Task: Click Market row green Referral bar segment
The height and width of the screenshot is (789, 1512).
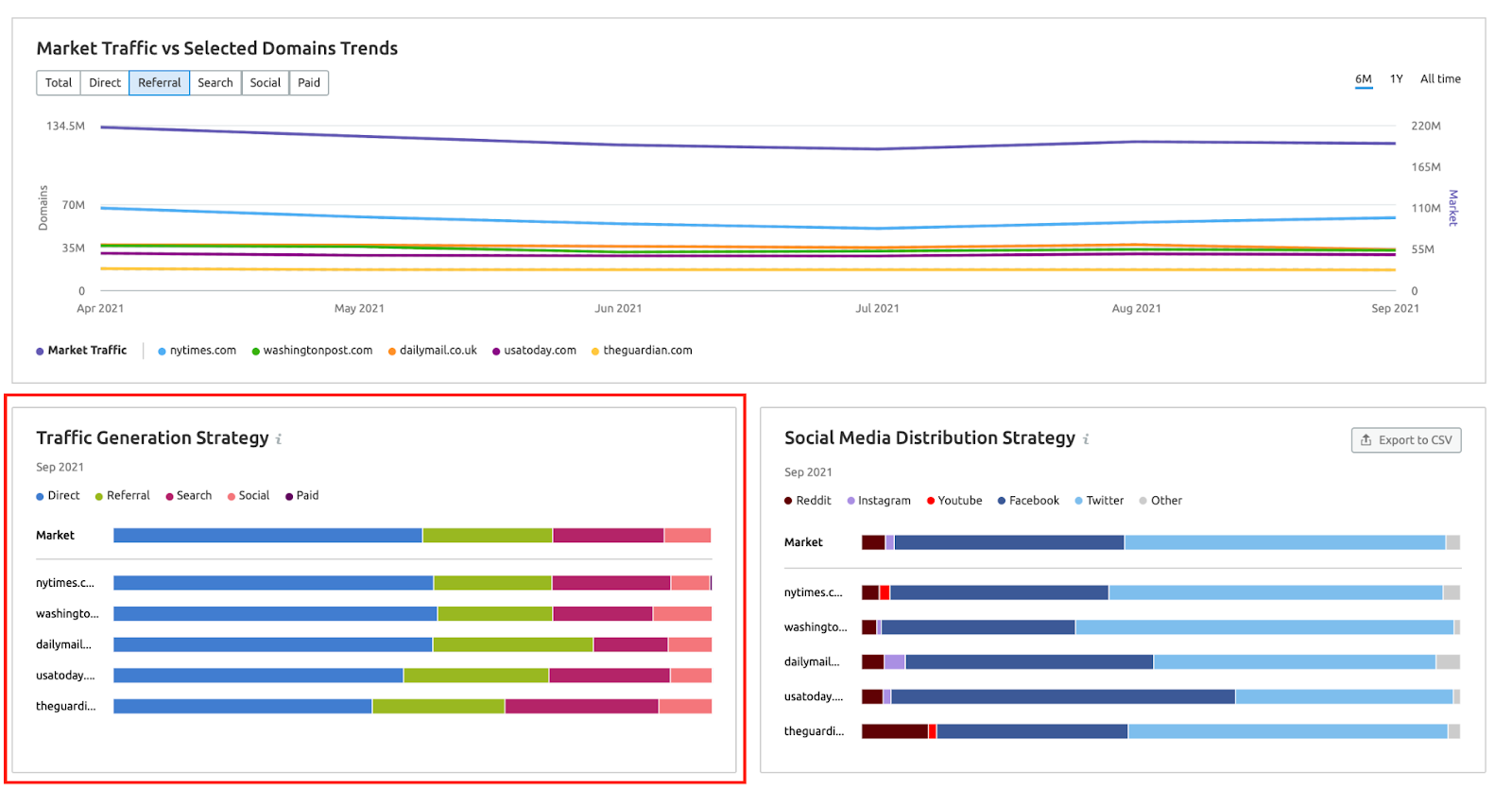Action: [x=488, y=536]
